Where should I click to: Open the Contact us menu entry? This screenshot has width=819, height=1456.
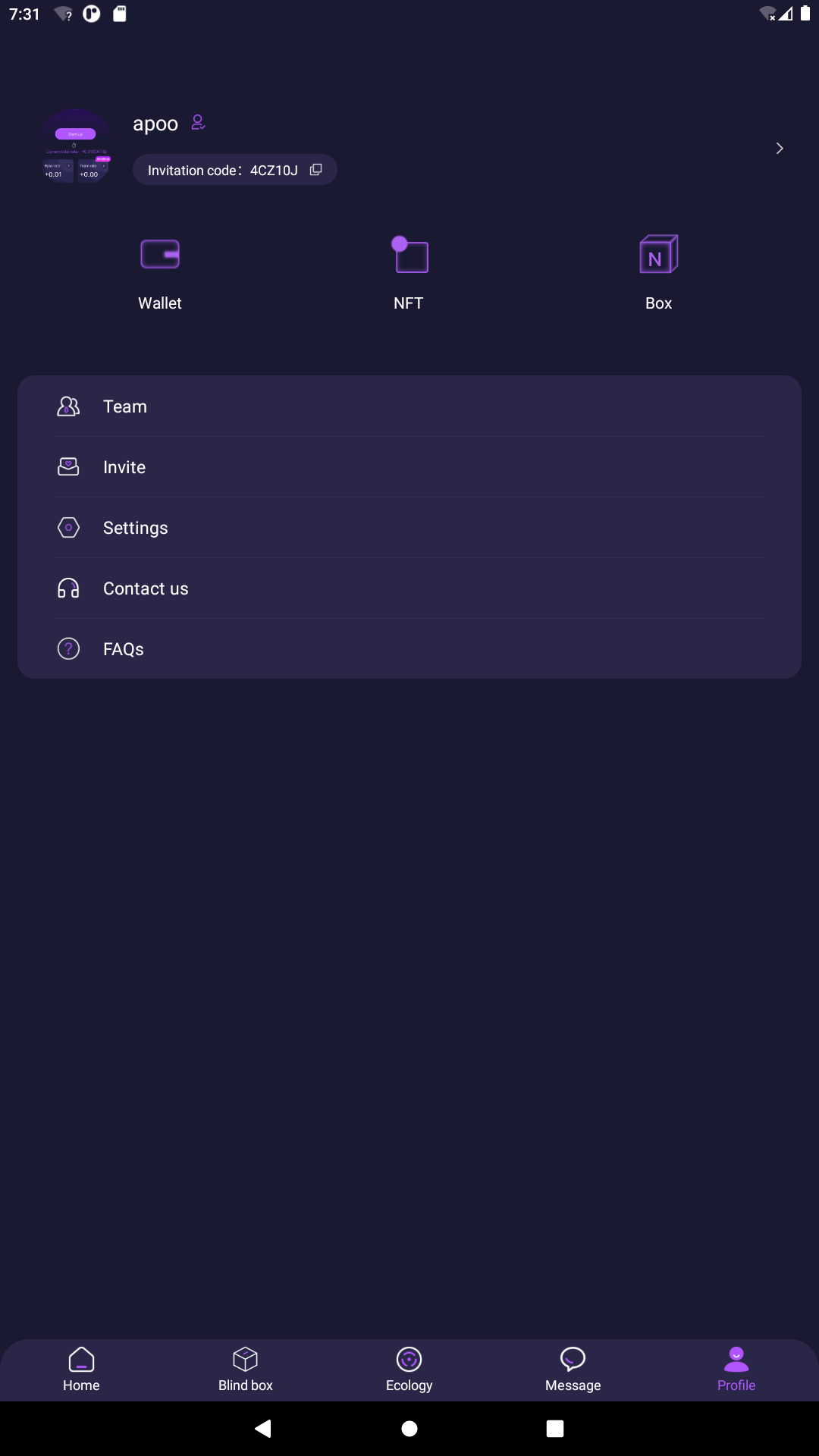pyautogui.click(x=409, y=588)
